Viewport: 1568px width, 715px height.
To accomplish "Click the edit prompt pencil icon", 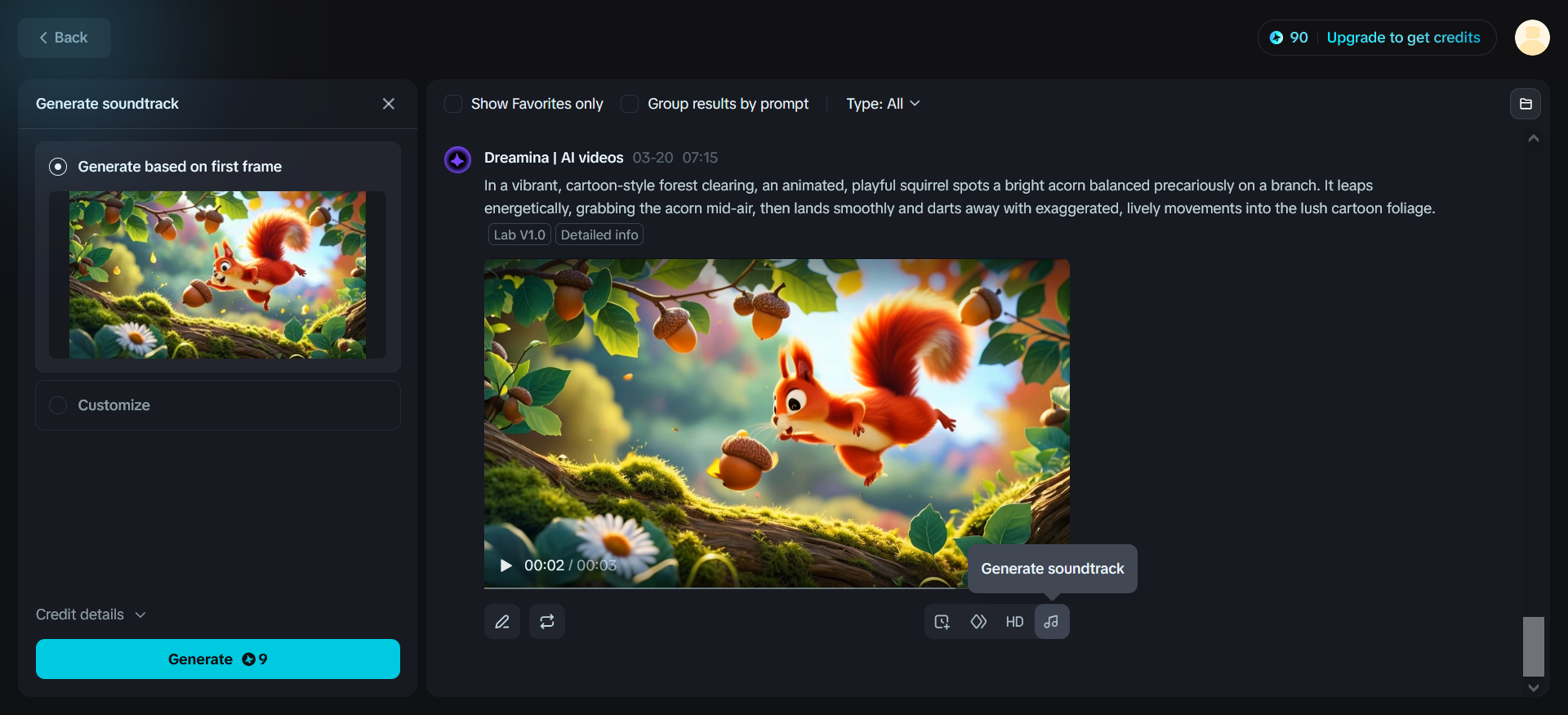I will click(502, 622).
